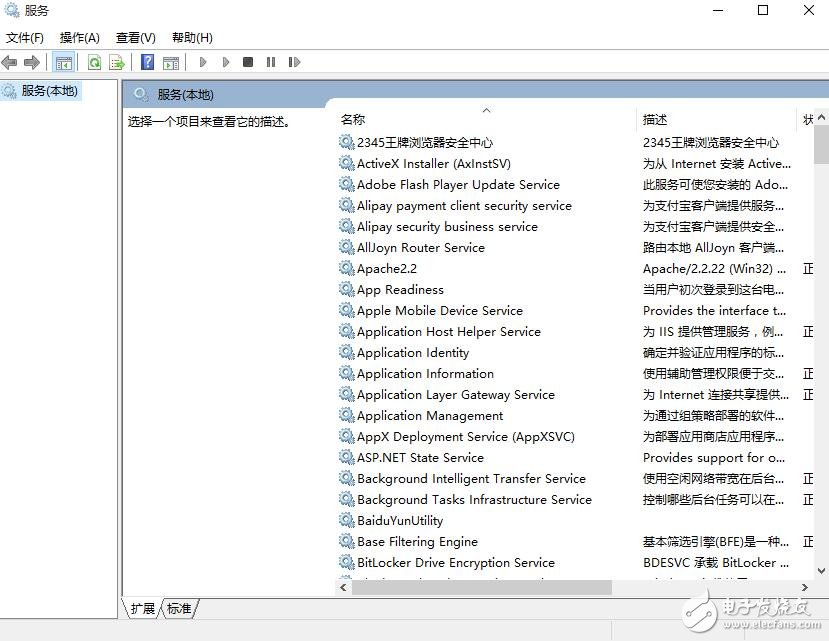Image resolution: width=829 pixels, height=641 pixels.
Task: Select 服务(本地) in the left tree pane
Action: (49, 91)
